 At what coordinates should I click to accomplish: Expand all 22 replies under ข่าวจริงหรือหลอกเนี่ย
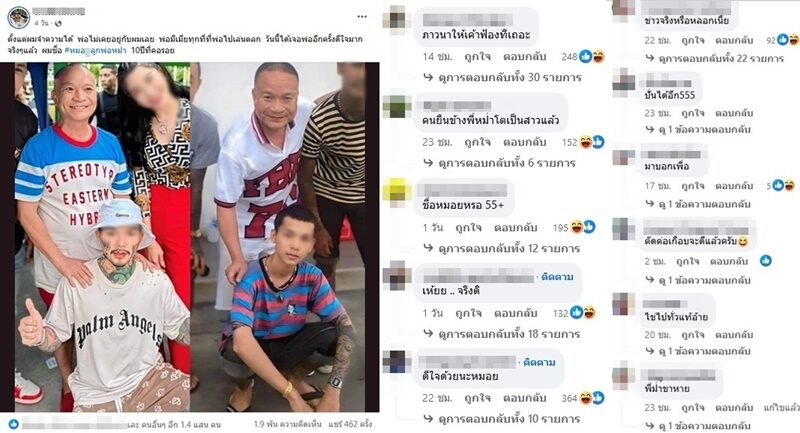click(x=715, y=59)
